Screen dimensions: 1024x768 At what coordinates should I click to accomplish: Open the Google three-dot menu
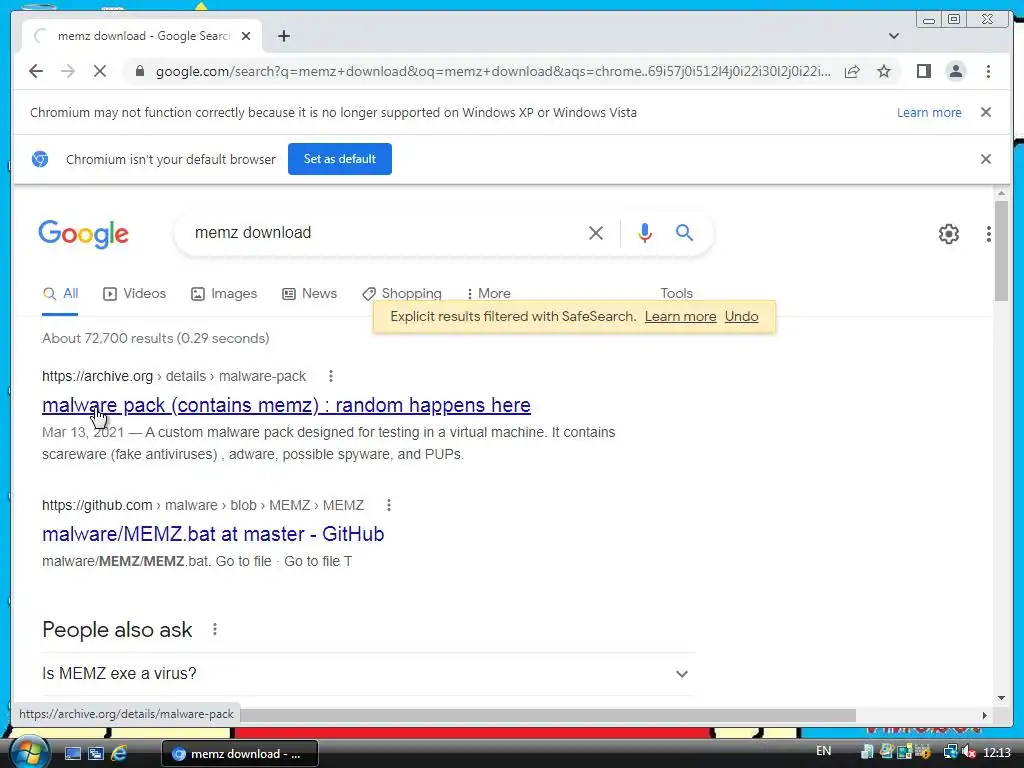(x=989, y=234)
